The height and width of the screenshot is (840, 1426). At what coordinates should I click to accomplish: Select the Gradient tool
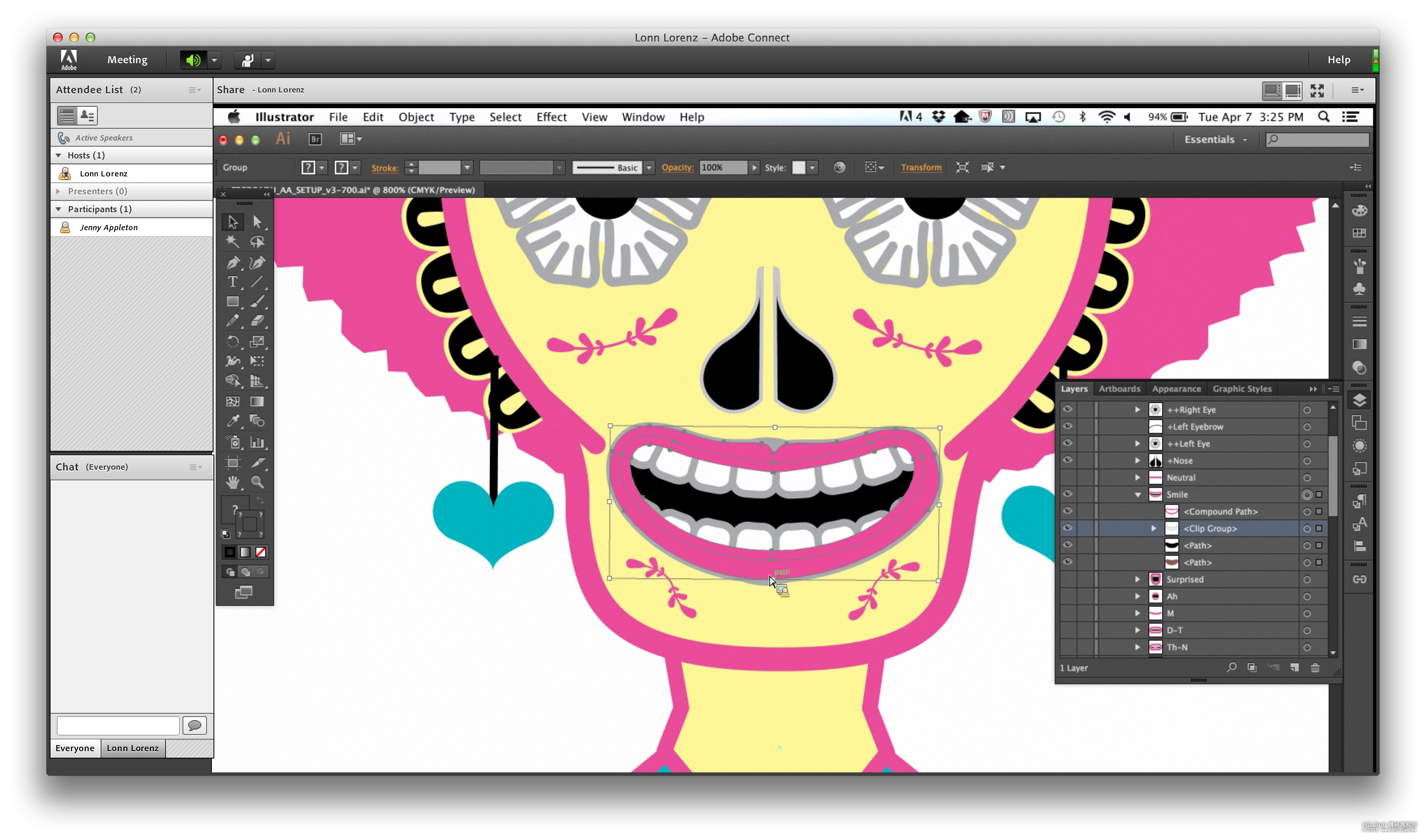(x=257, y=401)
